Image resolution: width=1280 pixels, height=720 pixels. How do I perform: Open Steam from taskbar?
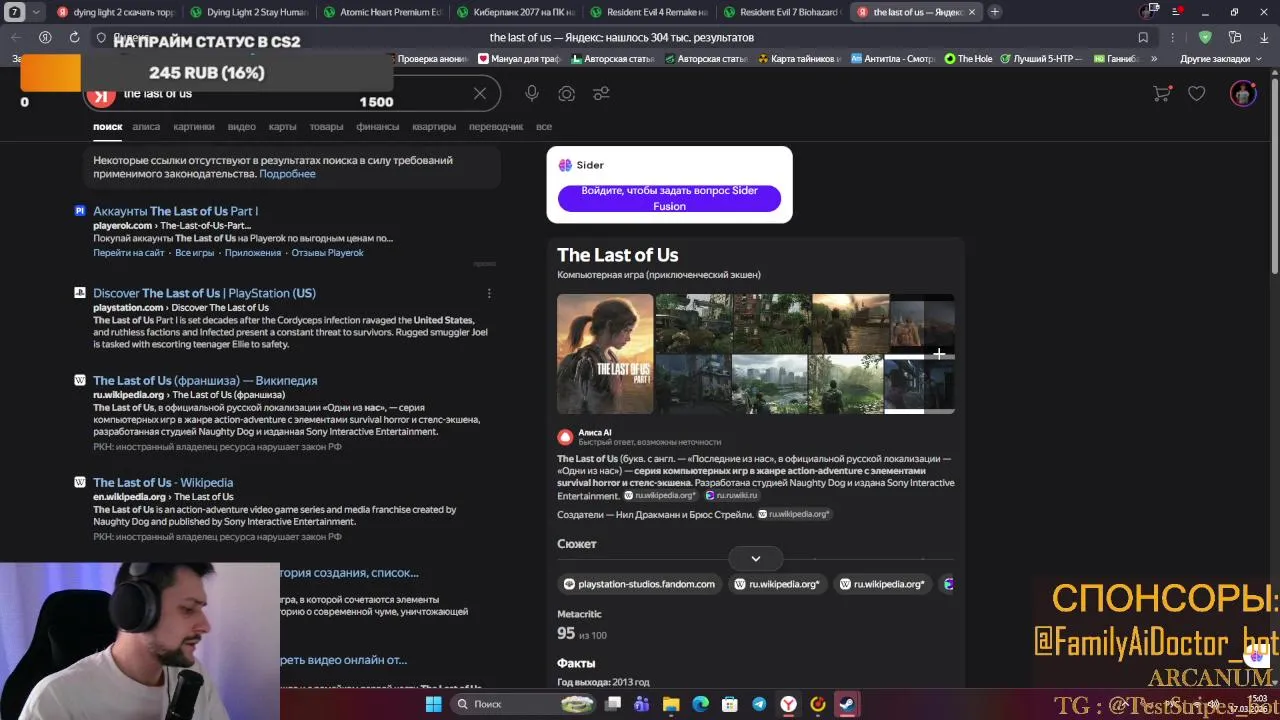tap(847, 704)
